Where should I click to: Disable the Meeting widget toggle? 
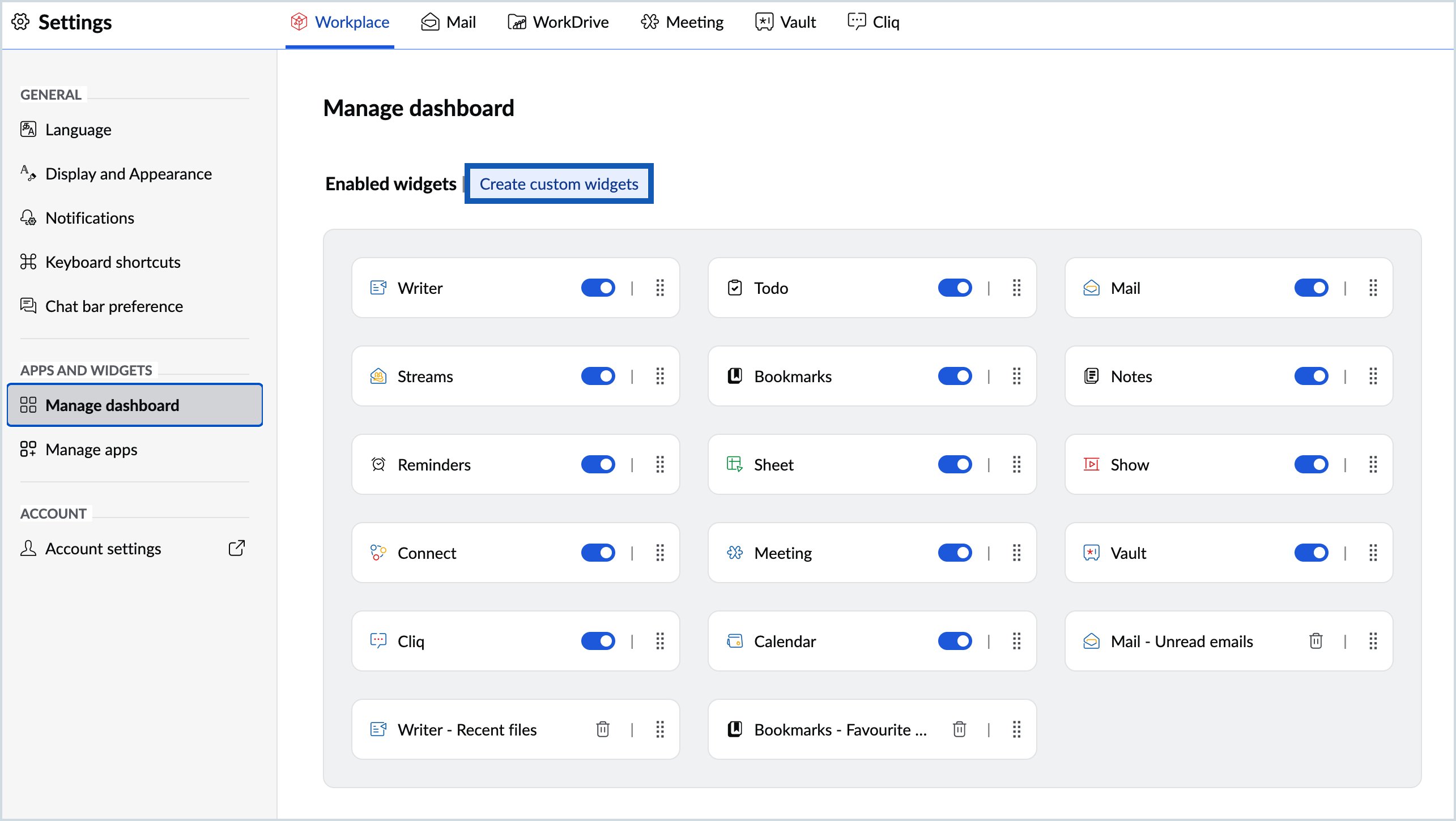coord(955,553)
